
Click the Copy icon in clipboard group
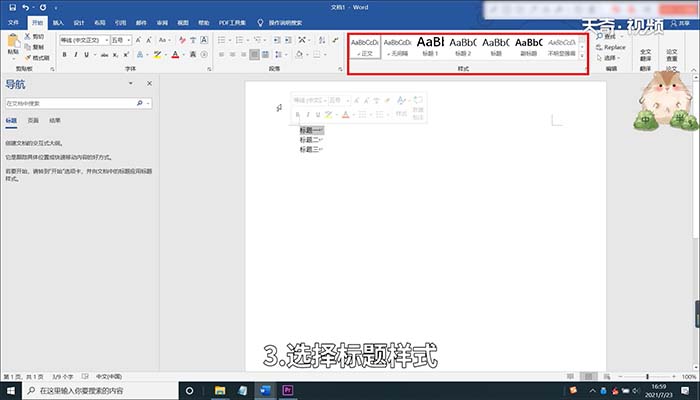(28, 47)
